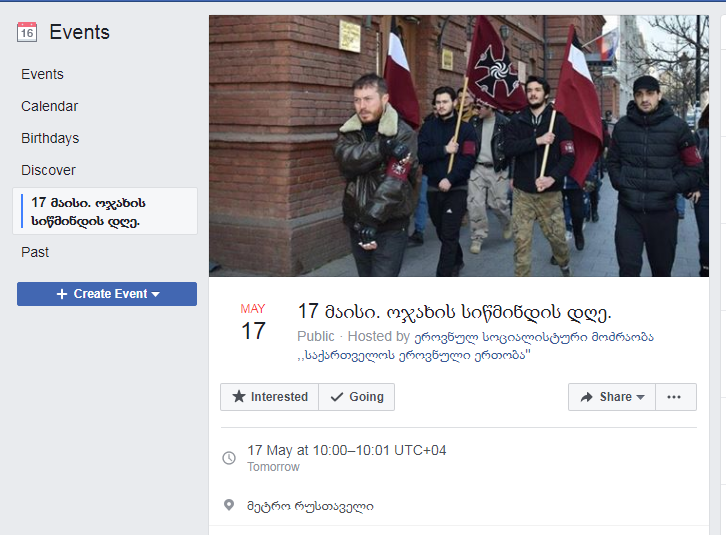Open the three-dot more options menu
Screen dimensions: 726x535
[x=676, y=397]
